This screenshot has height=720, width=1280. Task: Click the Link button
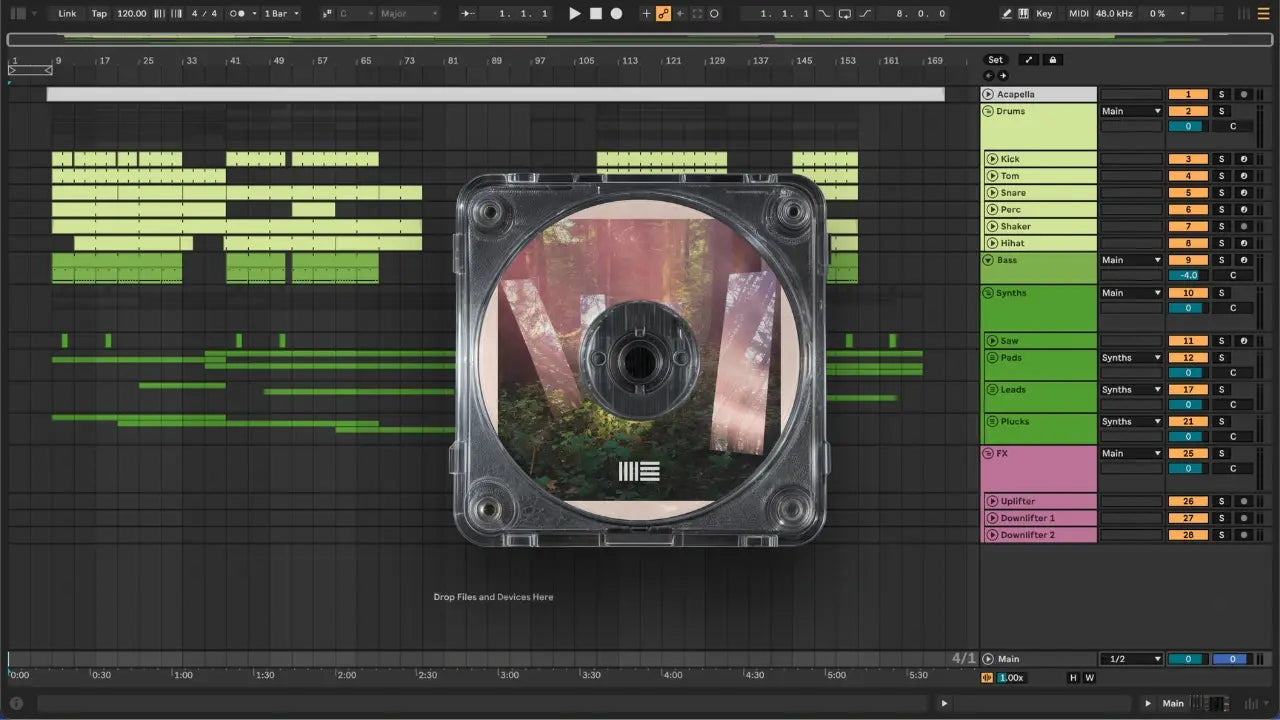click(67, 14)
